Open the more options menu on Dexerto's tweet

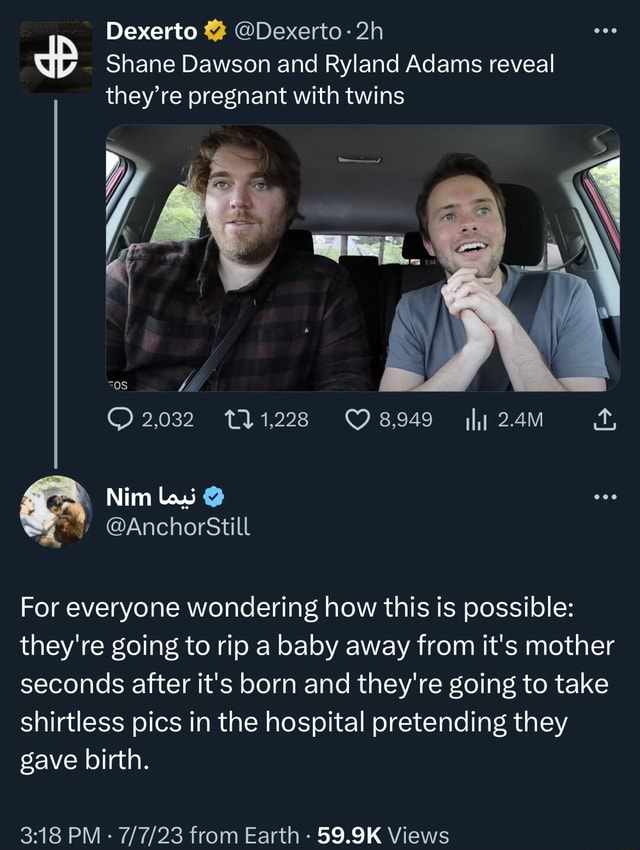click(x=604, y=32)
